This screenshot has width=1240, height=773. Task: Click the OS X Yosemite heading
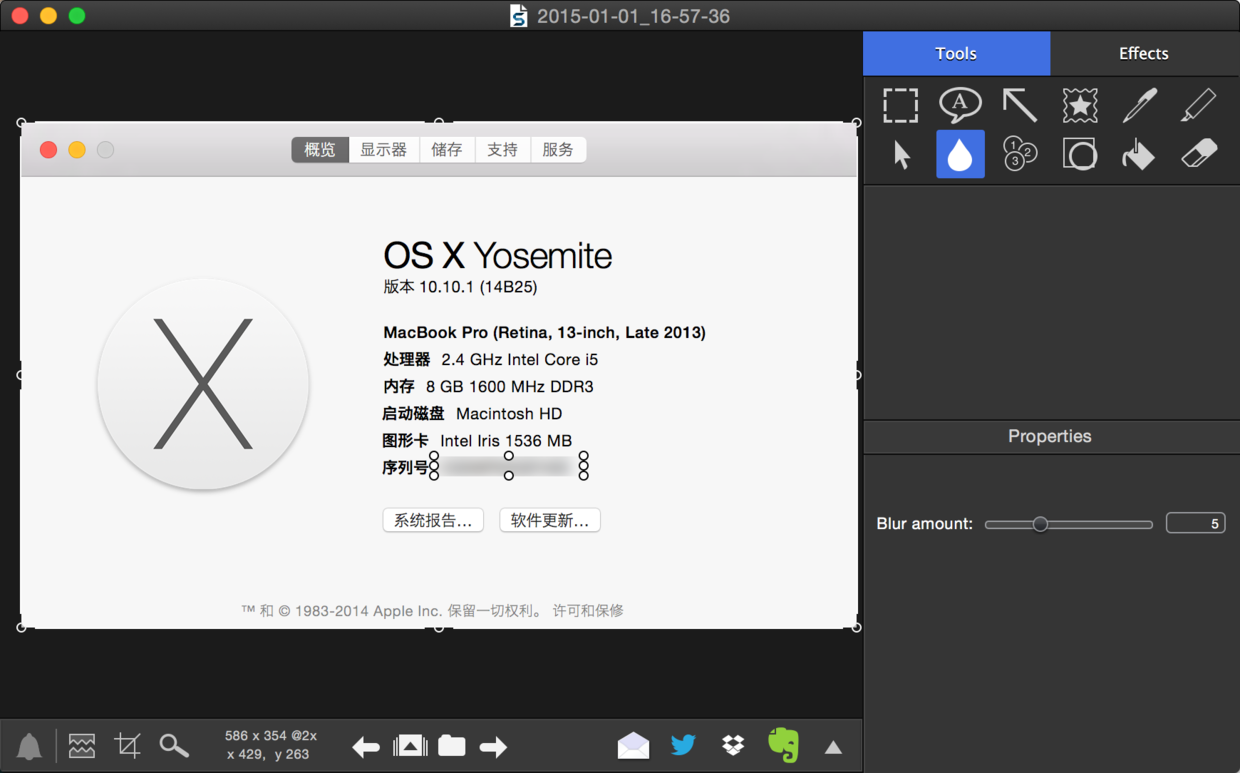click(497, 256)
